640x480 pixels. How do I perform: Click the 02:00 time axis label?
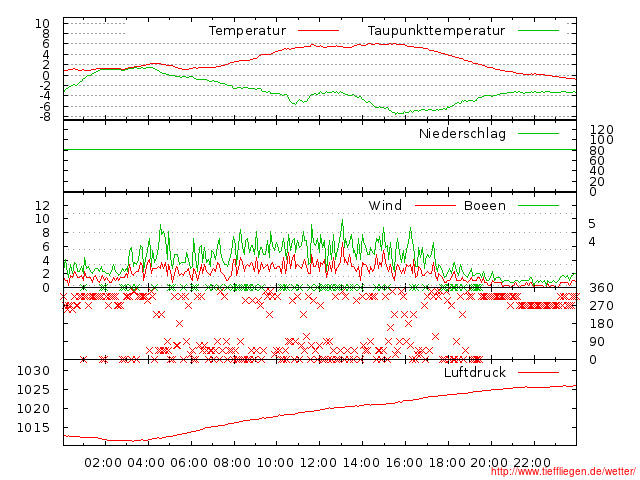pos(103,463)
